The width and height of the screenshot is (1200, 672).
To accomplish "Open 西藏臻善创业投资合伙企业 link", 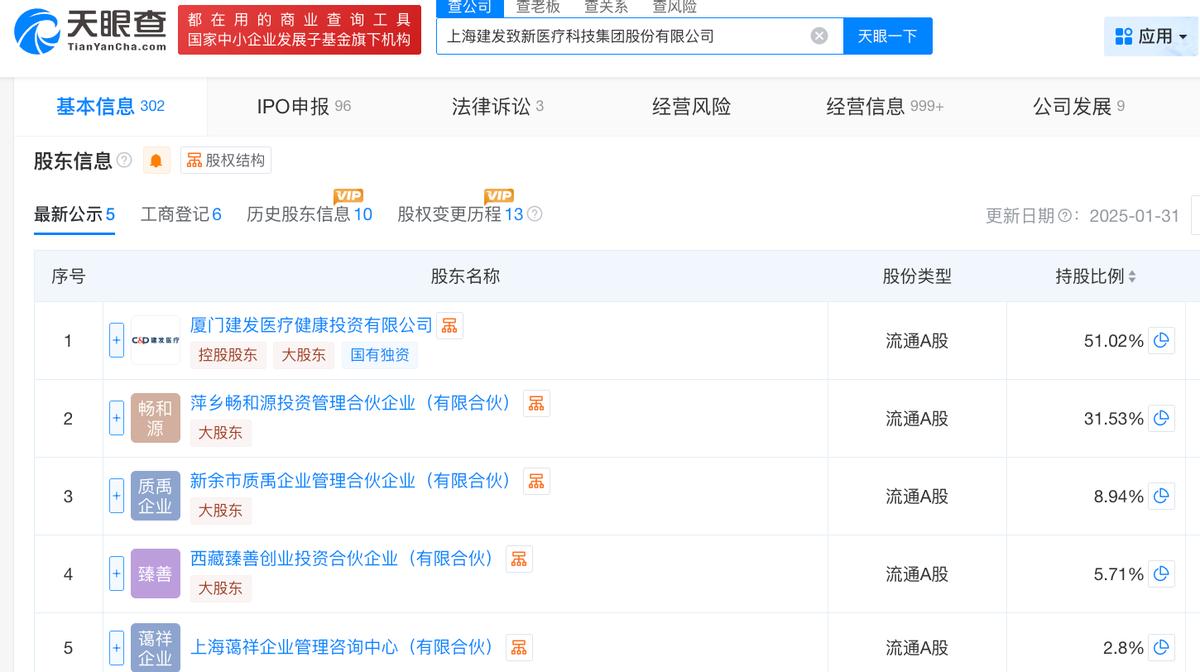I will pos(342,559).
